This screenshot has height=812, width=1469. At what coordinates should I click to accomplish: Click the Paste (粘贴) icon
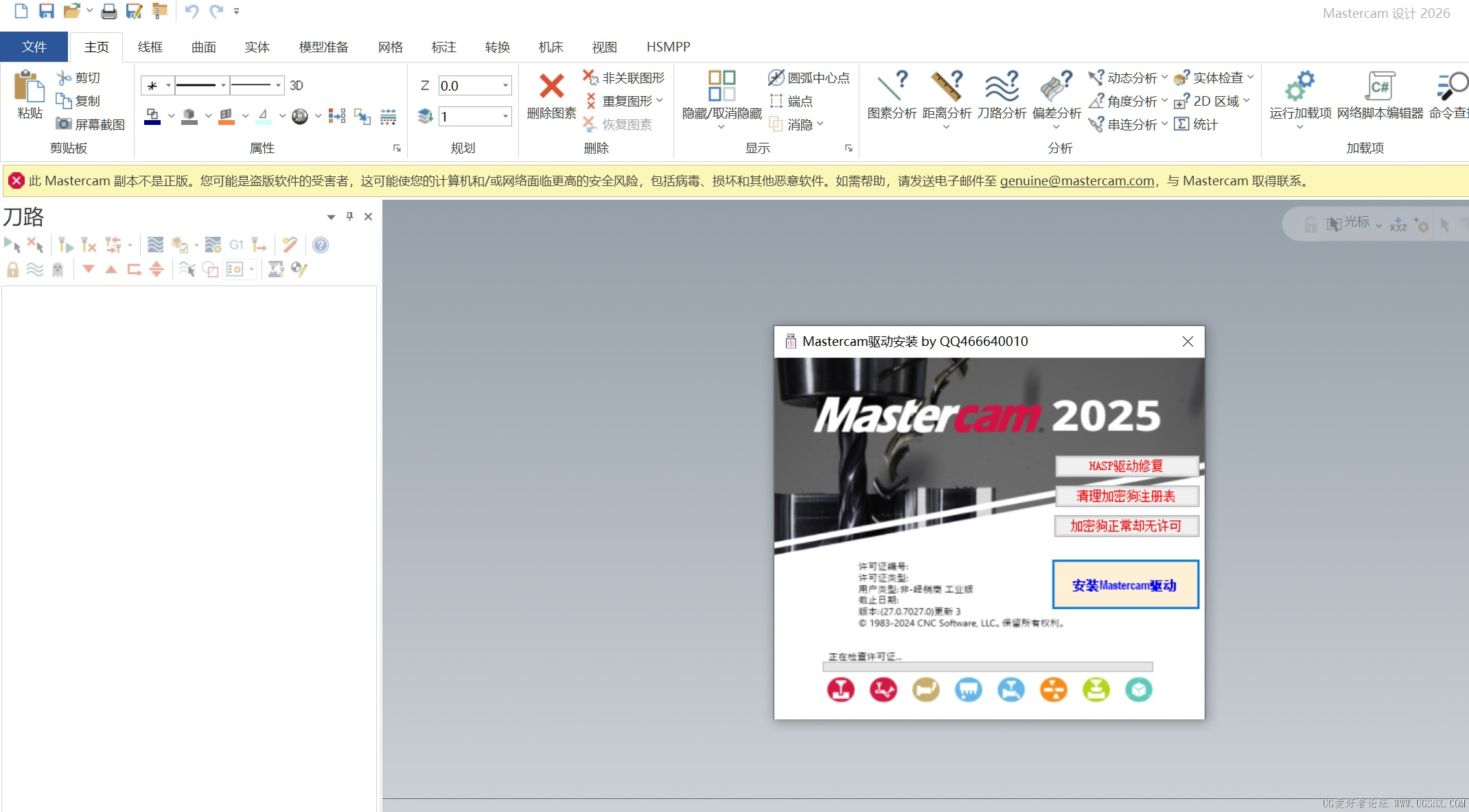30,95
